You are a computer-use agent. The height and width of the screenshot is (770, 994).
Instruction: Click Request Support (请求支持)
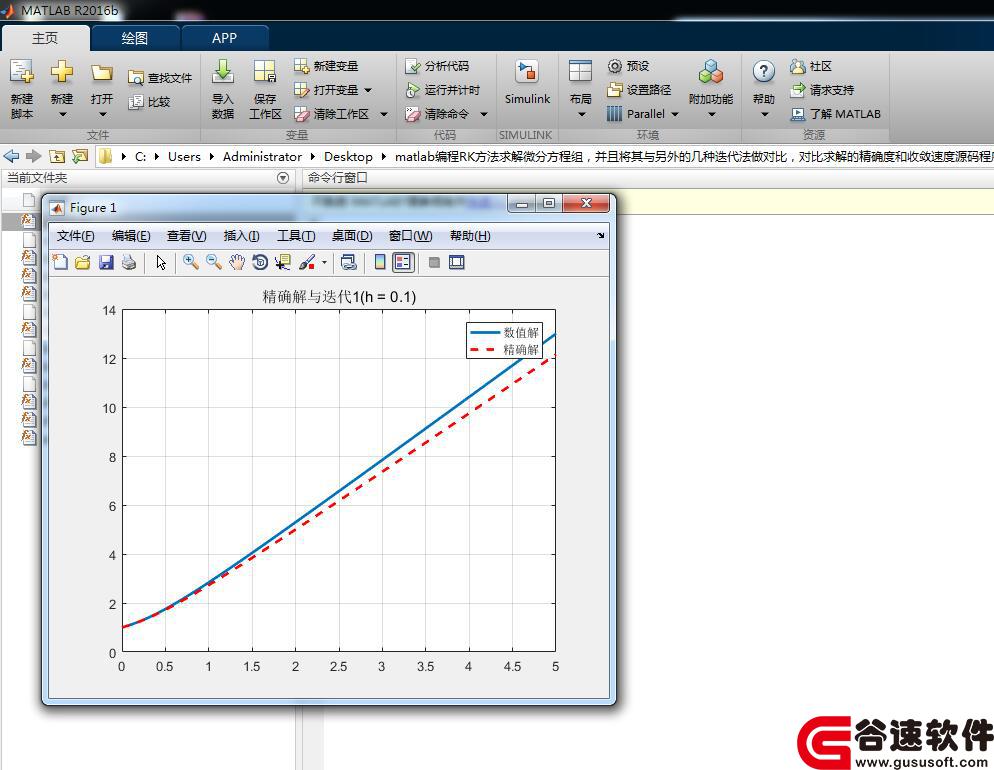[x=822, y=89]
